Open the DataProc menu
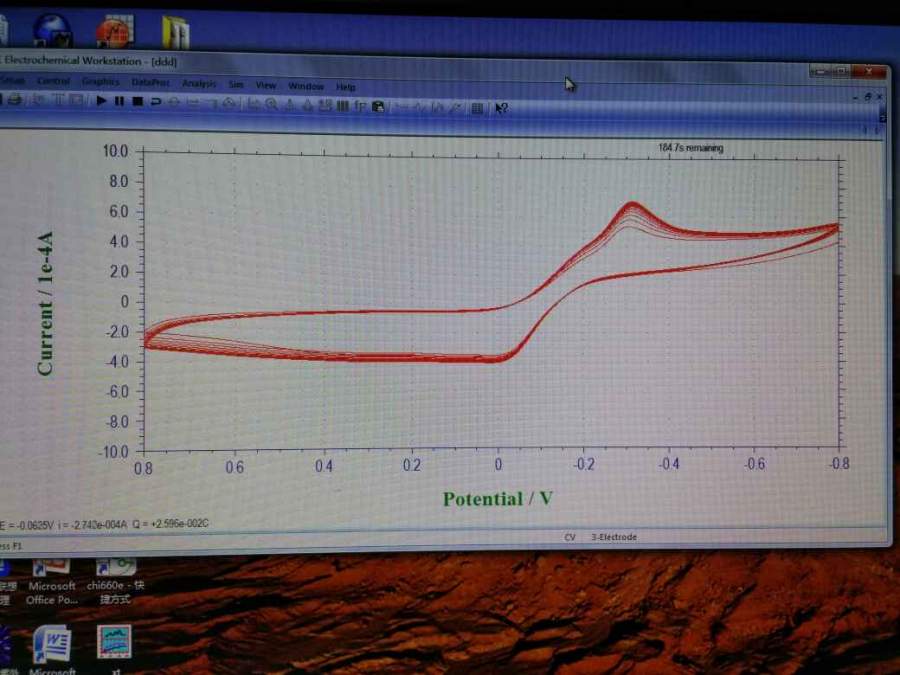 [x=150, y=83]
